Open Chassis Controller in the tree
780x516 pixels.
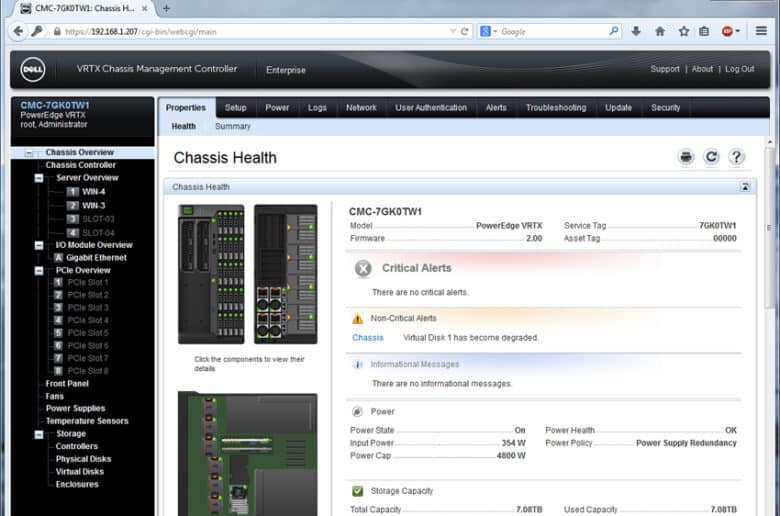[x=81, y=165]
